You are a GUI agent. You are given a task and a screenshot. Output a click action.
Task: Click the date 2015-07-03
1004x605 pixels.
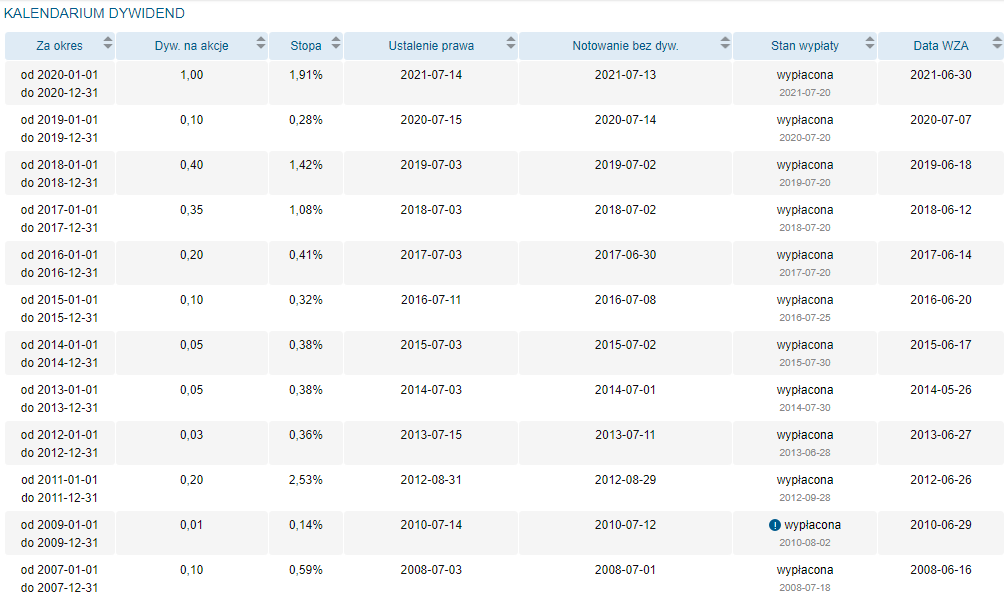[431, 344]
